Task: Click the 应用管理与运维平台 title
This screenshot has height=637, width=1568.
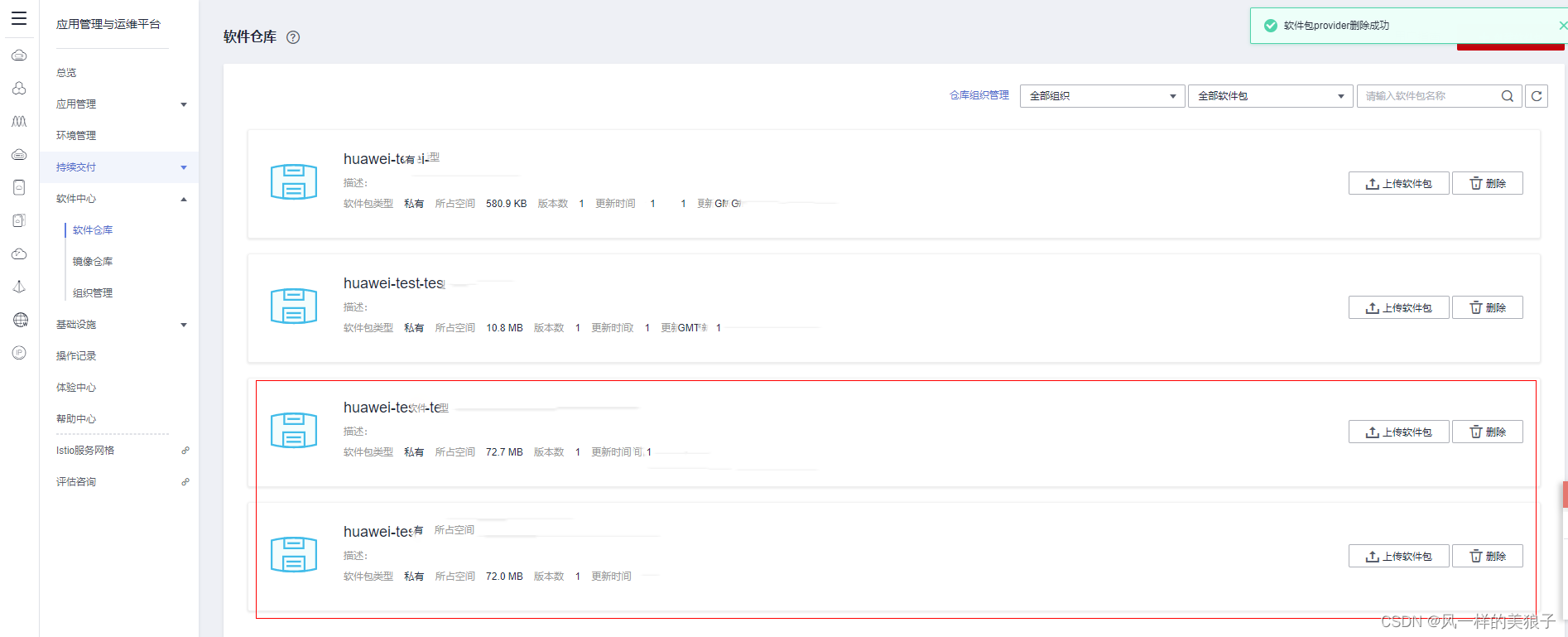Action: tap(108, 24)
